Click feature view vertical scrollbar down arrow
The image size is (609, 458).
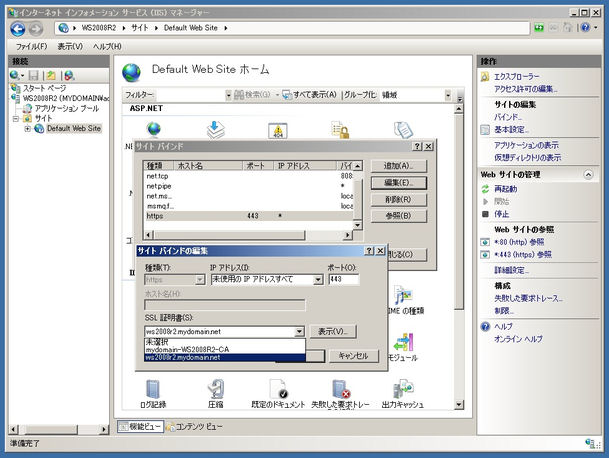point(459,405)
